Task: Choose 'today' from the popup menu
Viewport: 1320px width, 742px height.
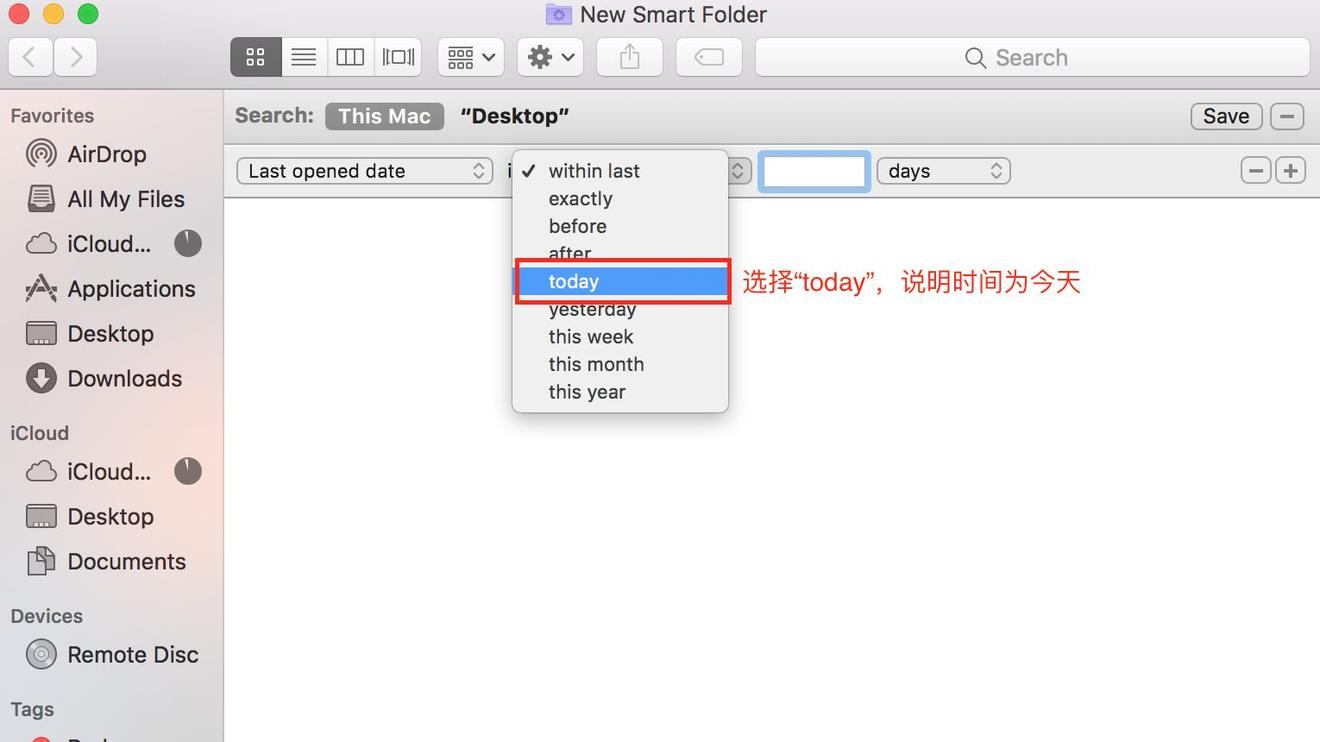Action: pyautogui.click(x=573, y=281)
